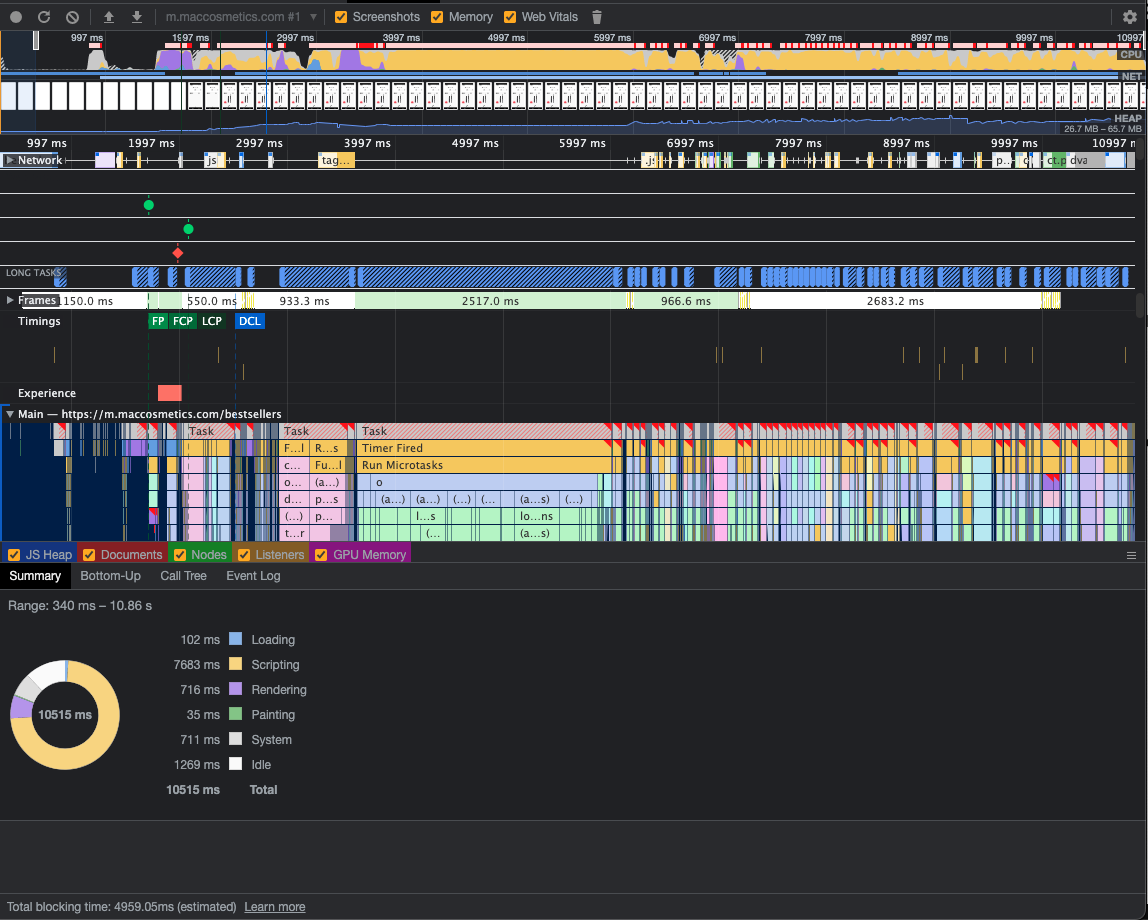Screen dimensions: 1148x920
Task: Click the Painting color swatch
Action: coord(235,714)
